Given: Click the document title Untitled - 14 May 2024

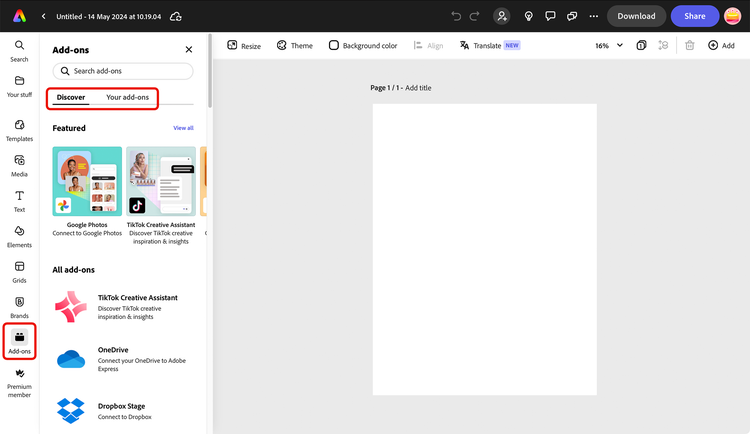Looking at the screenshot, I should 109,16.
